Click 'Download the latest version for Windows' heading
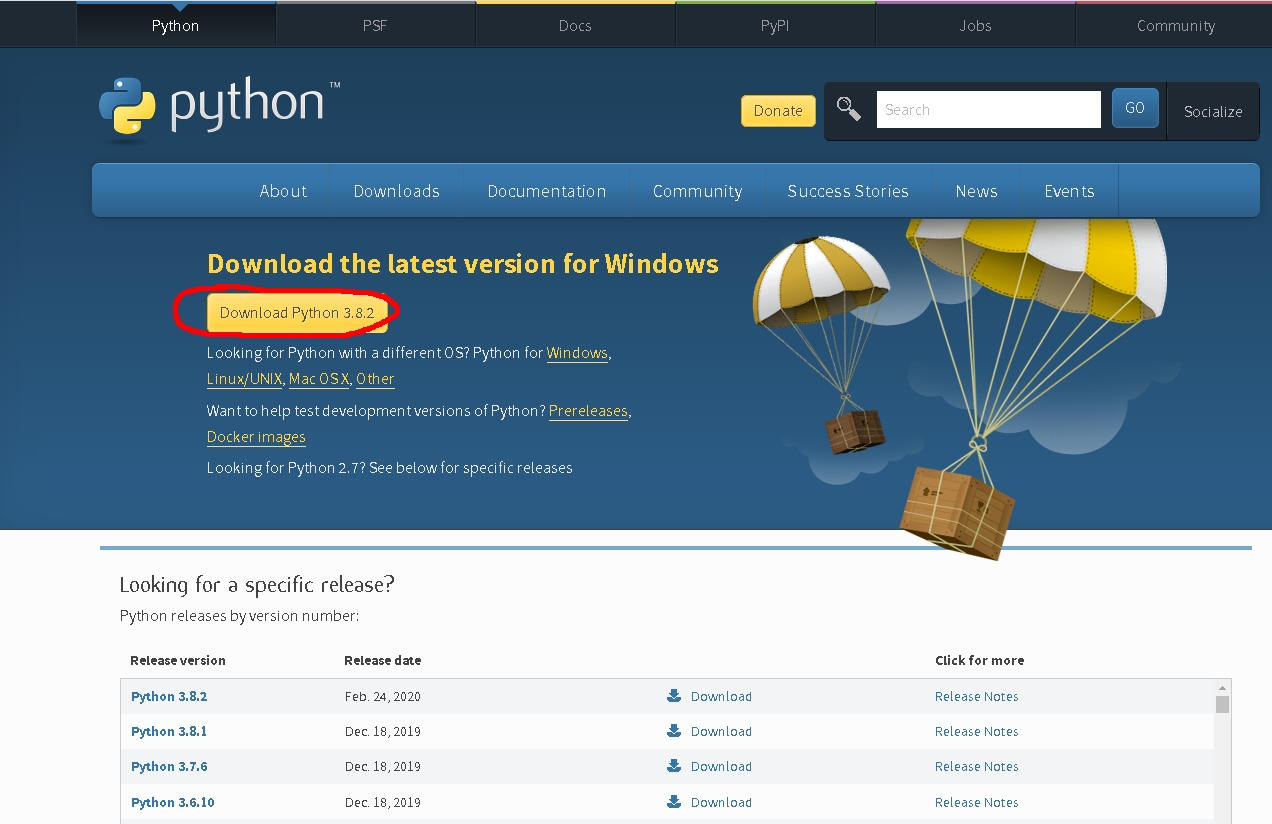The height and width of the screenshot is (824, 1272). click(x=463, y=264)
